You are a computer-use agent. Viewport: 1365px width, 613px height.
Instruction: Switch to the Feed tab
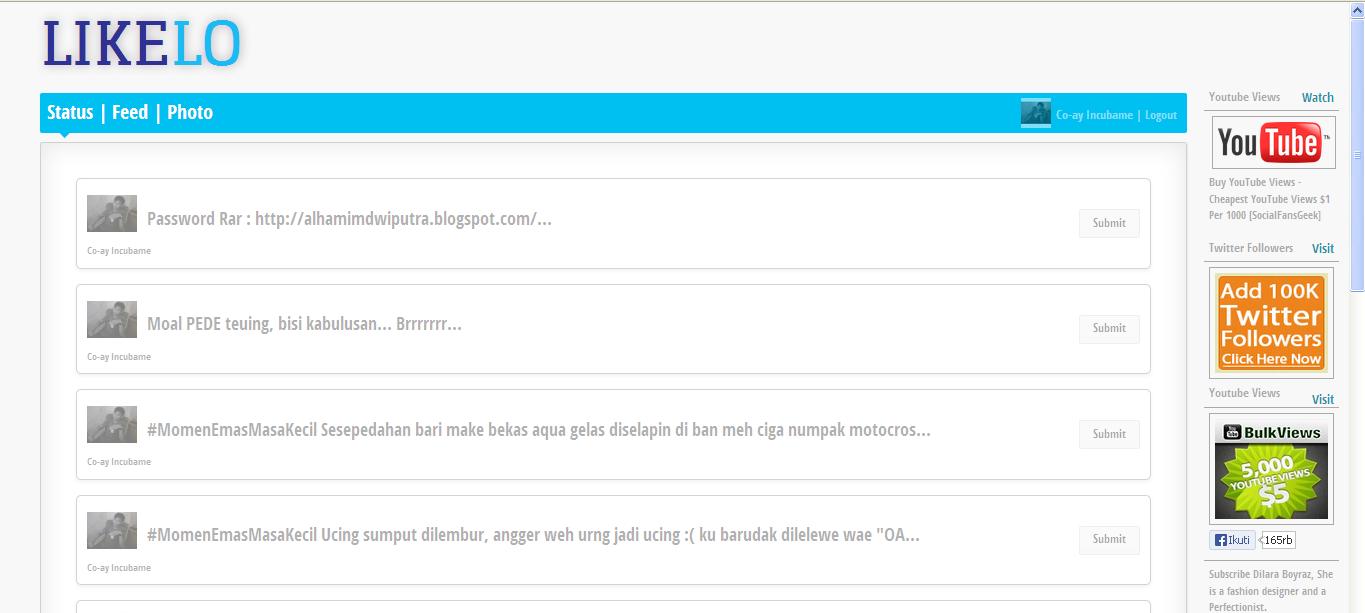point(130,112)
